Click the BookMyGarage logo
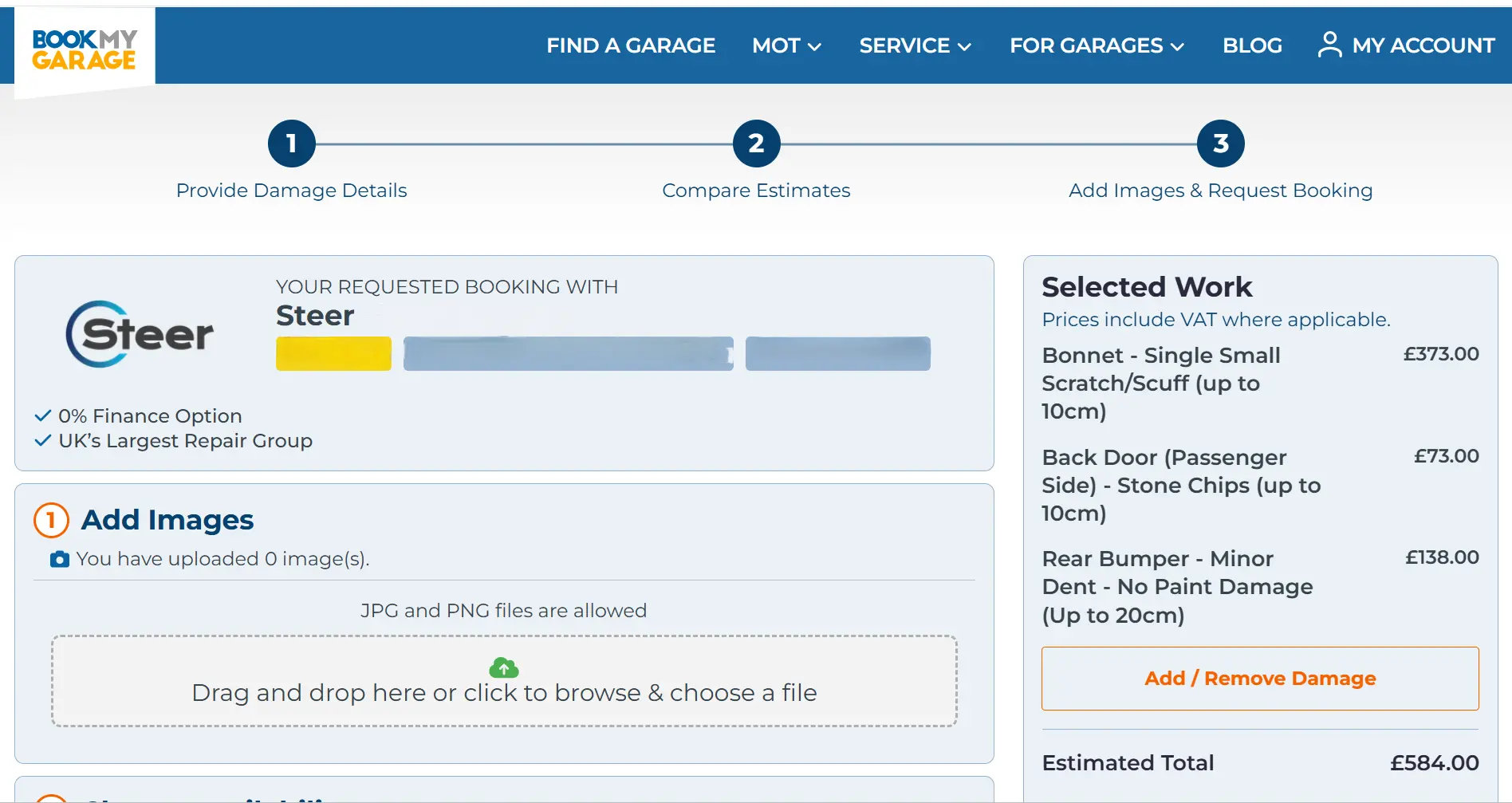The height and width of the screenshot is (803, 1512). (82, 45)
